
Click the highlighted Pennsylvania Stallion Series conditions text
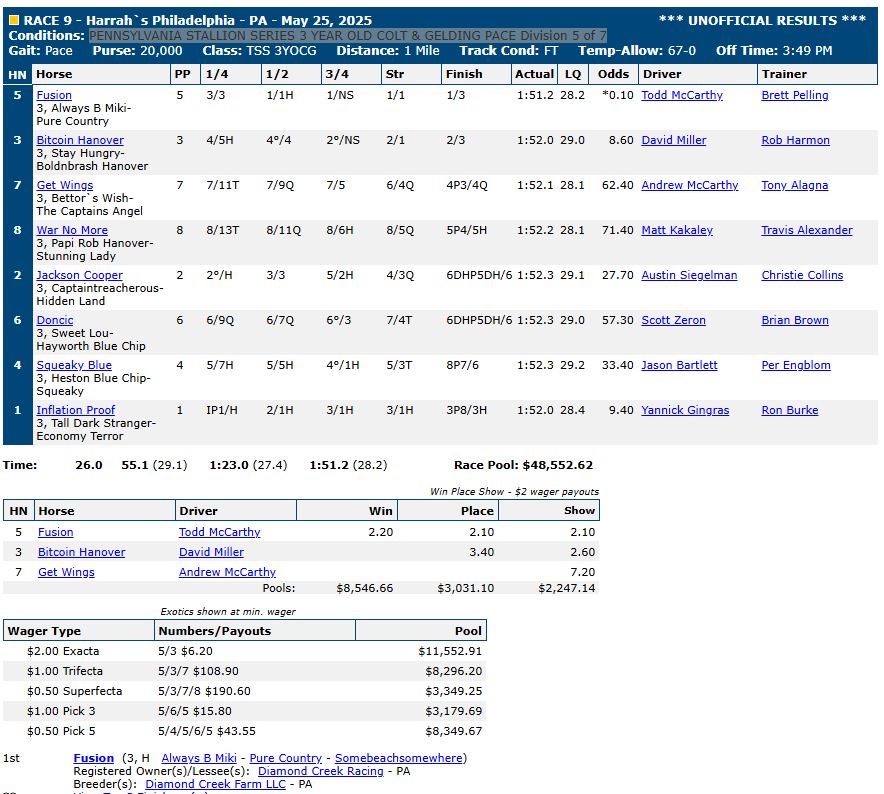(x=347, y=35)
